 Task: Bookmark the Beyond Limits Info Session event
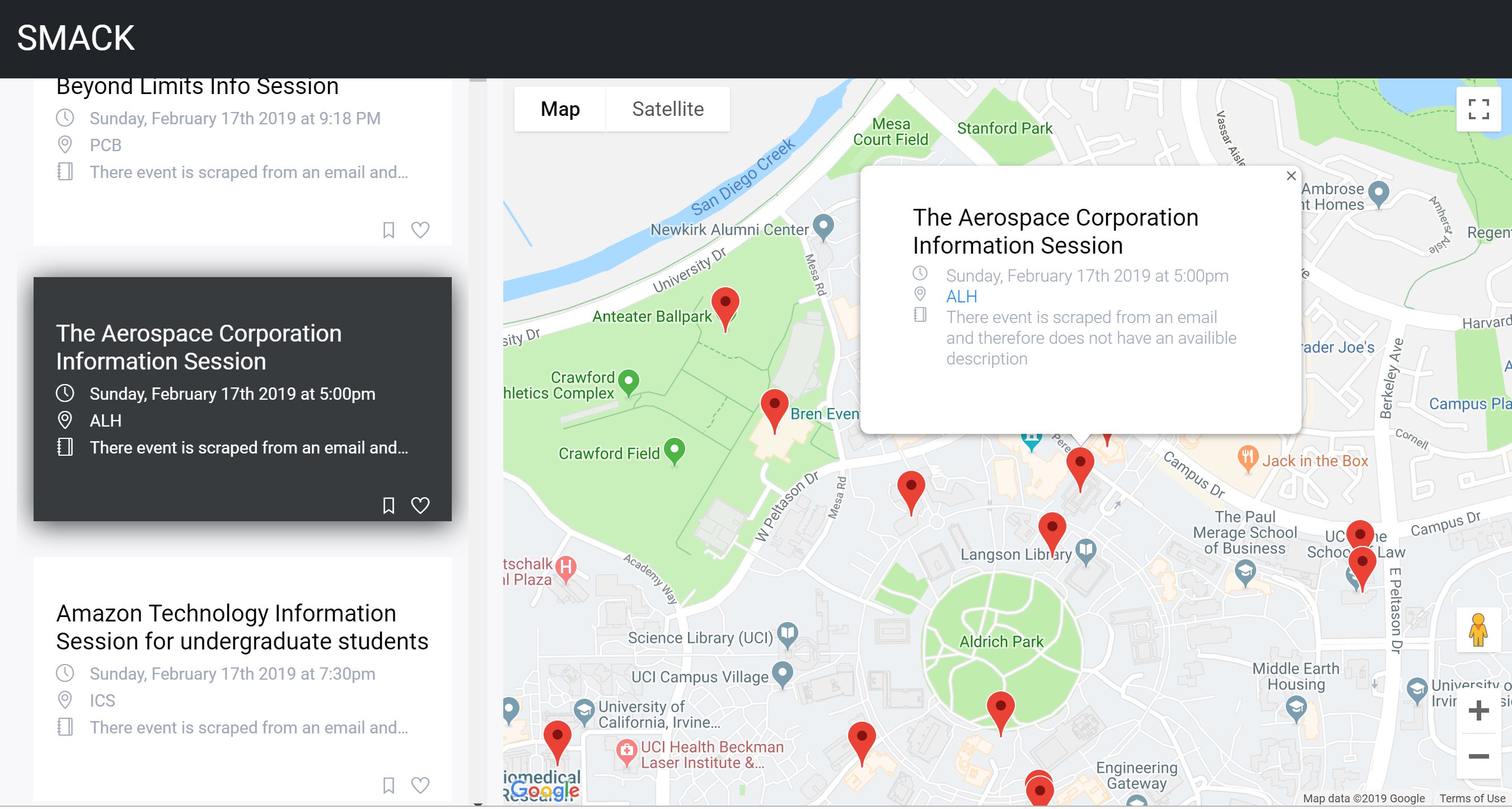pos(388,230)
